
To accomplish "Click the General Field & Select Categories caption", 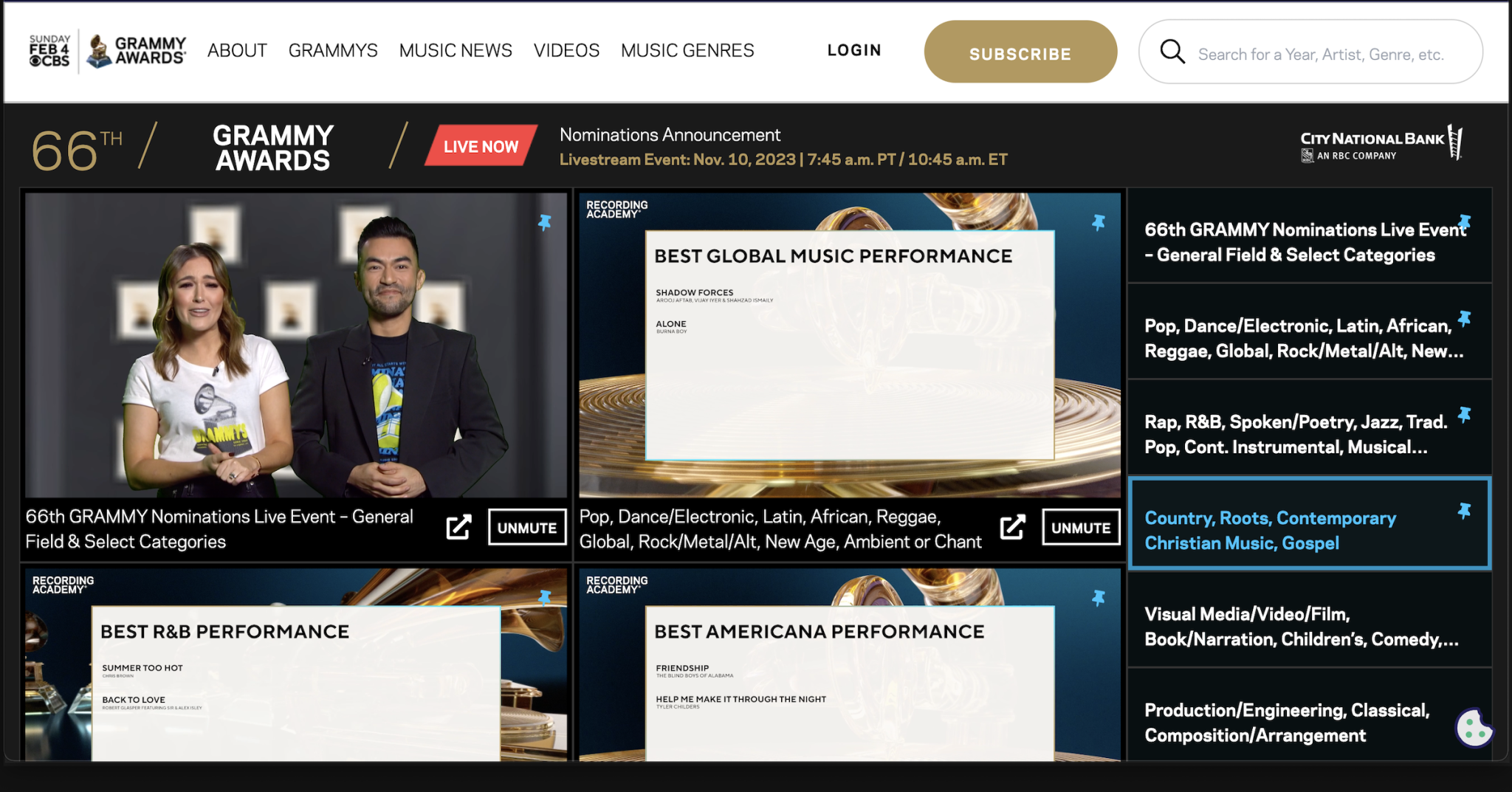I will (219, 529).
